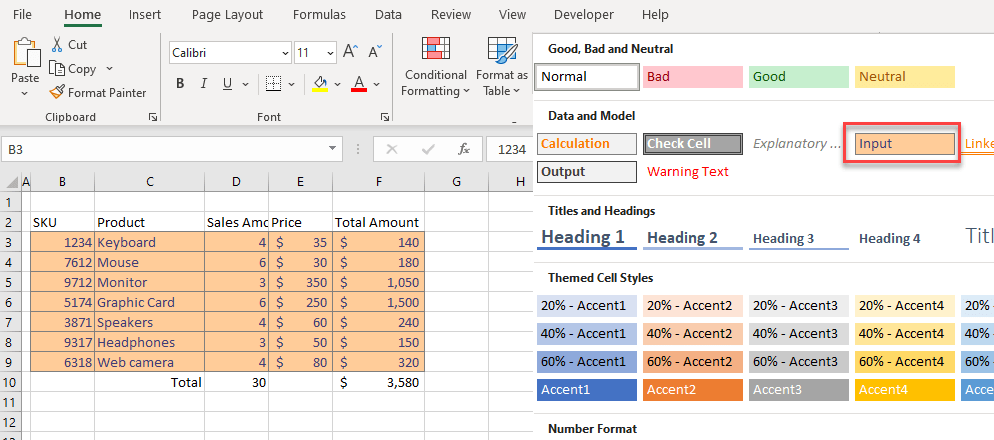994x440 pixels.
Task: Click the Copy icon
Action: 57,68
